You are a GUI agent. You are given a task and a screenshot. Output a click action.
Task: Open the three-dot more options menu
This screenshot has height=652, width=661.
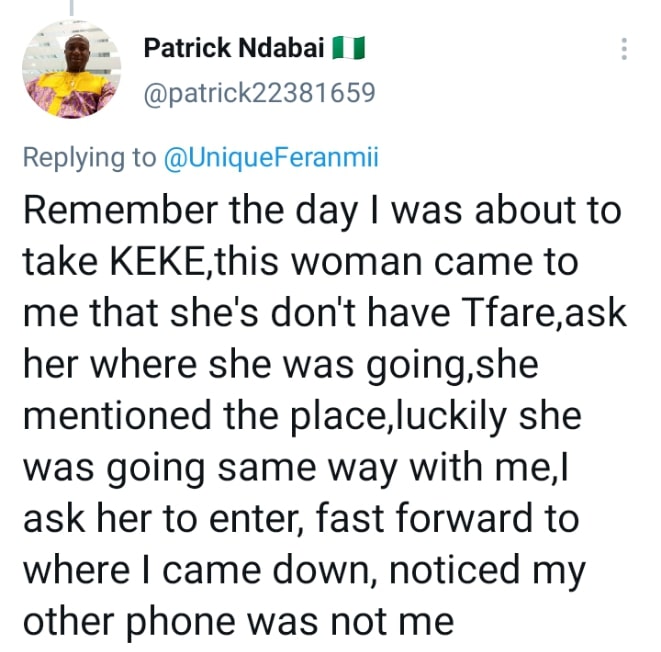point(624,49)
